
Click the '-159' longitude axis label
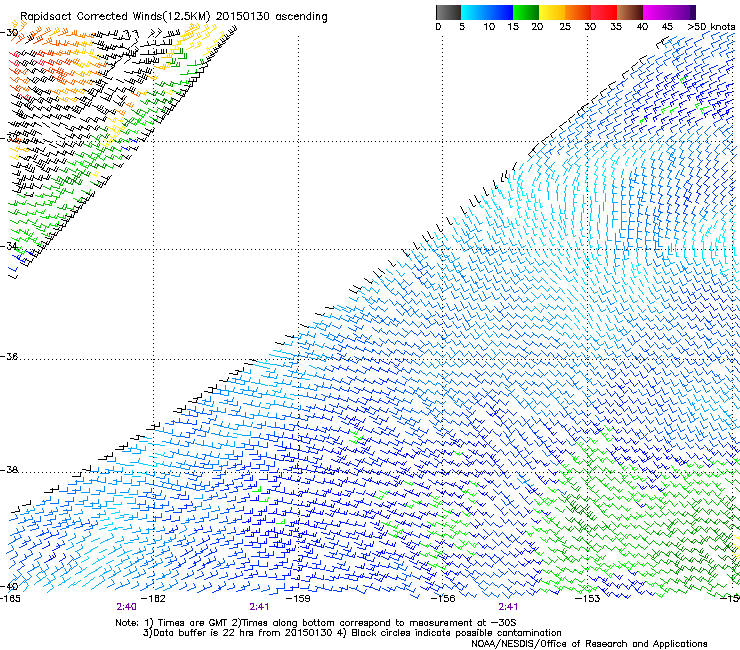point(298,599)
